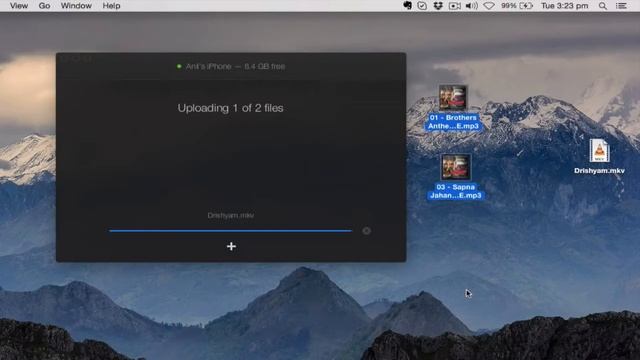640x360 pixels.
Task: Select the 03 - Sapna Jahan mp3 thumbnail
Action: coord(456,167)
